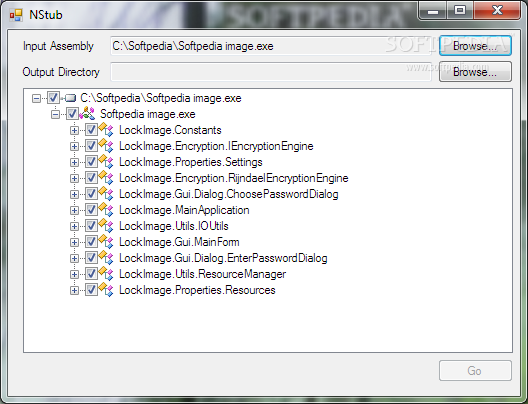528x404 pixels.
Task: Select the LockImage.MainApplication text
Action: tap(184, 210)
